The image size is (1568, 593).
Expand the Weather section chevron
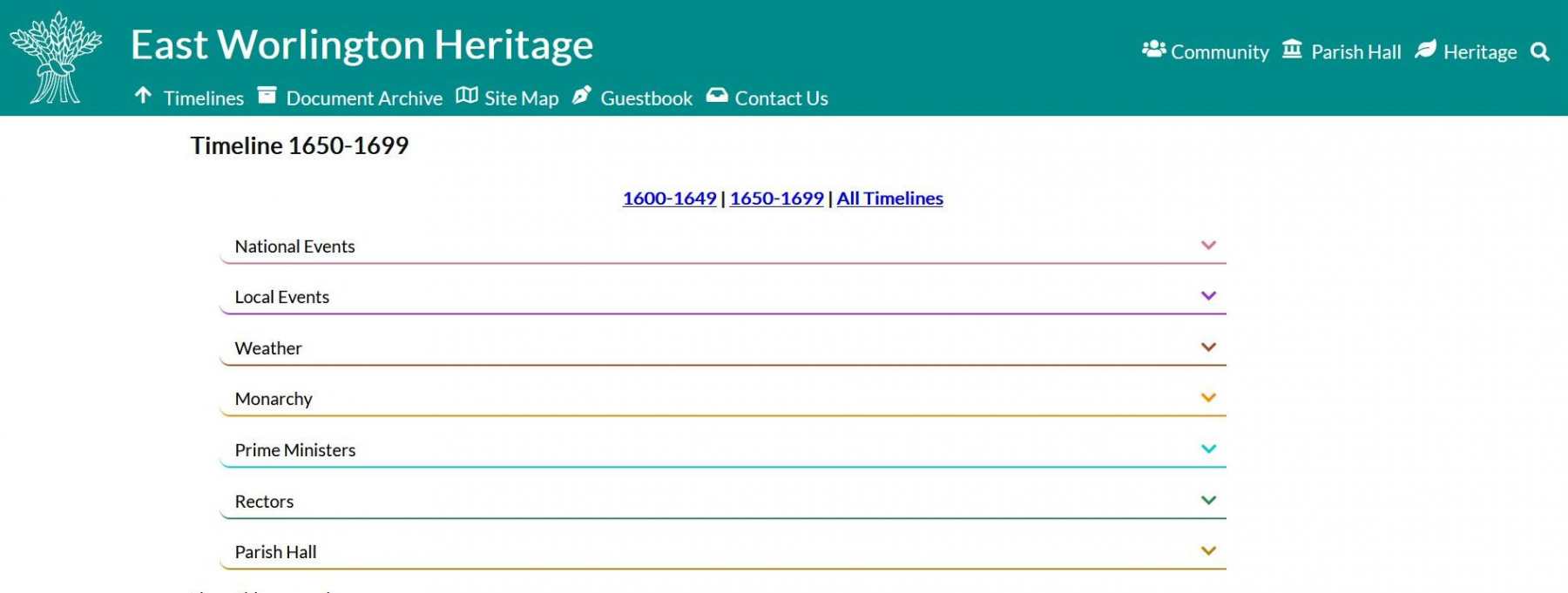1208,347
